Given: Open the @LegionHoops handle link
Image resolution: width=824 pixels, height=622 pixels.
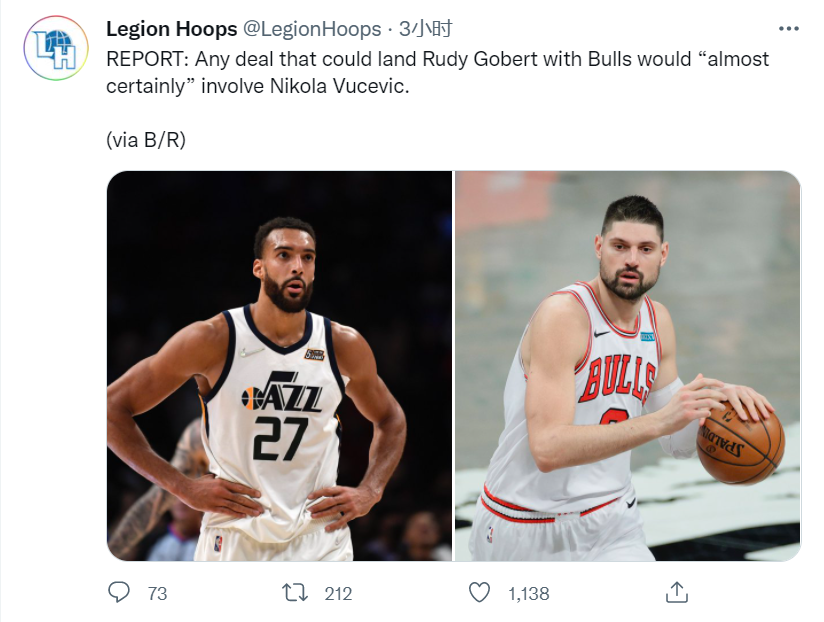Looking at the screenshot, I should [312, 29].
